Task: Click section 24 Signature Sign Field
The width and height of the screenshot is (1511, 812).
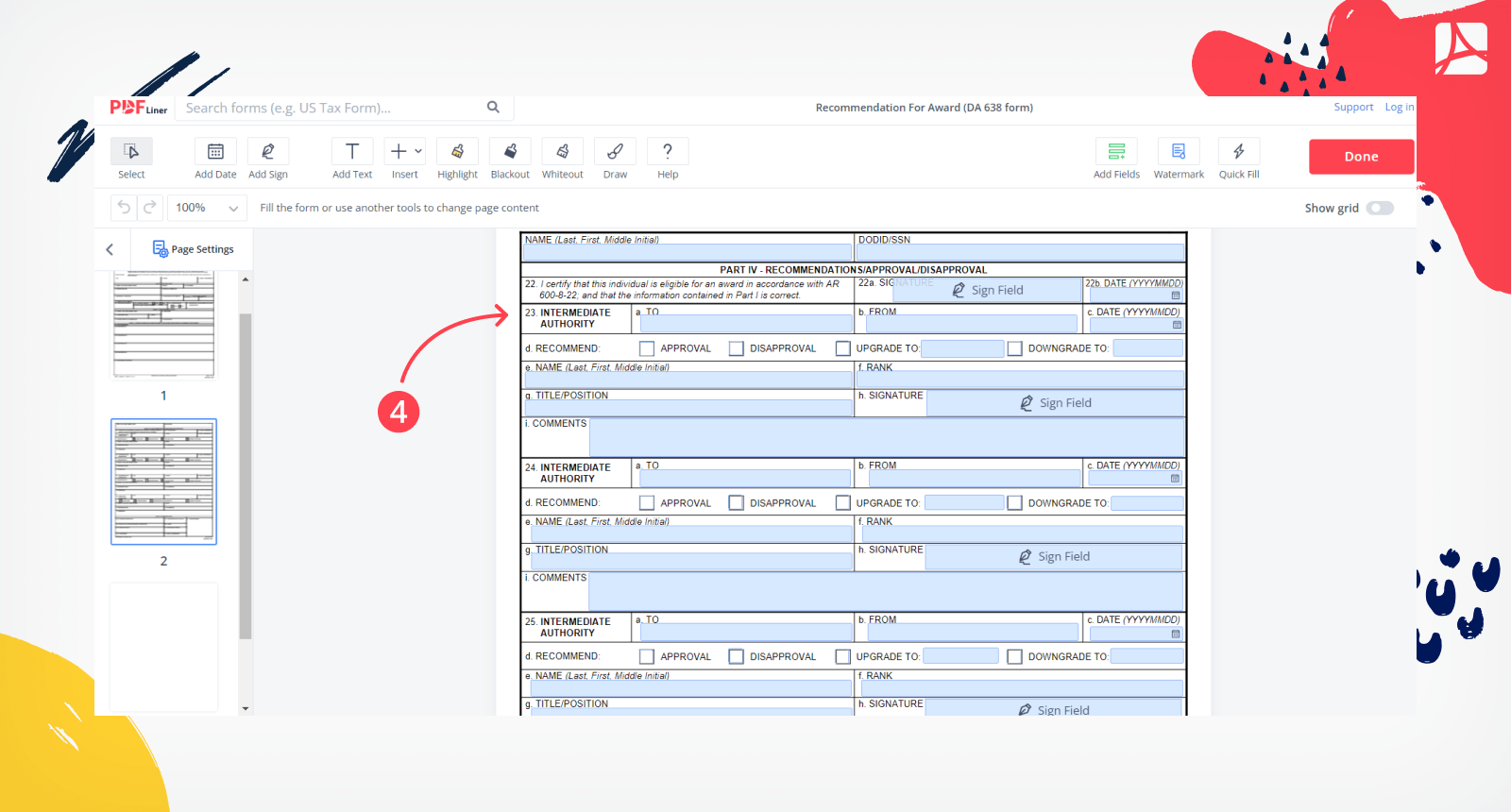Action: 1053,557
